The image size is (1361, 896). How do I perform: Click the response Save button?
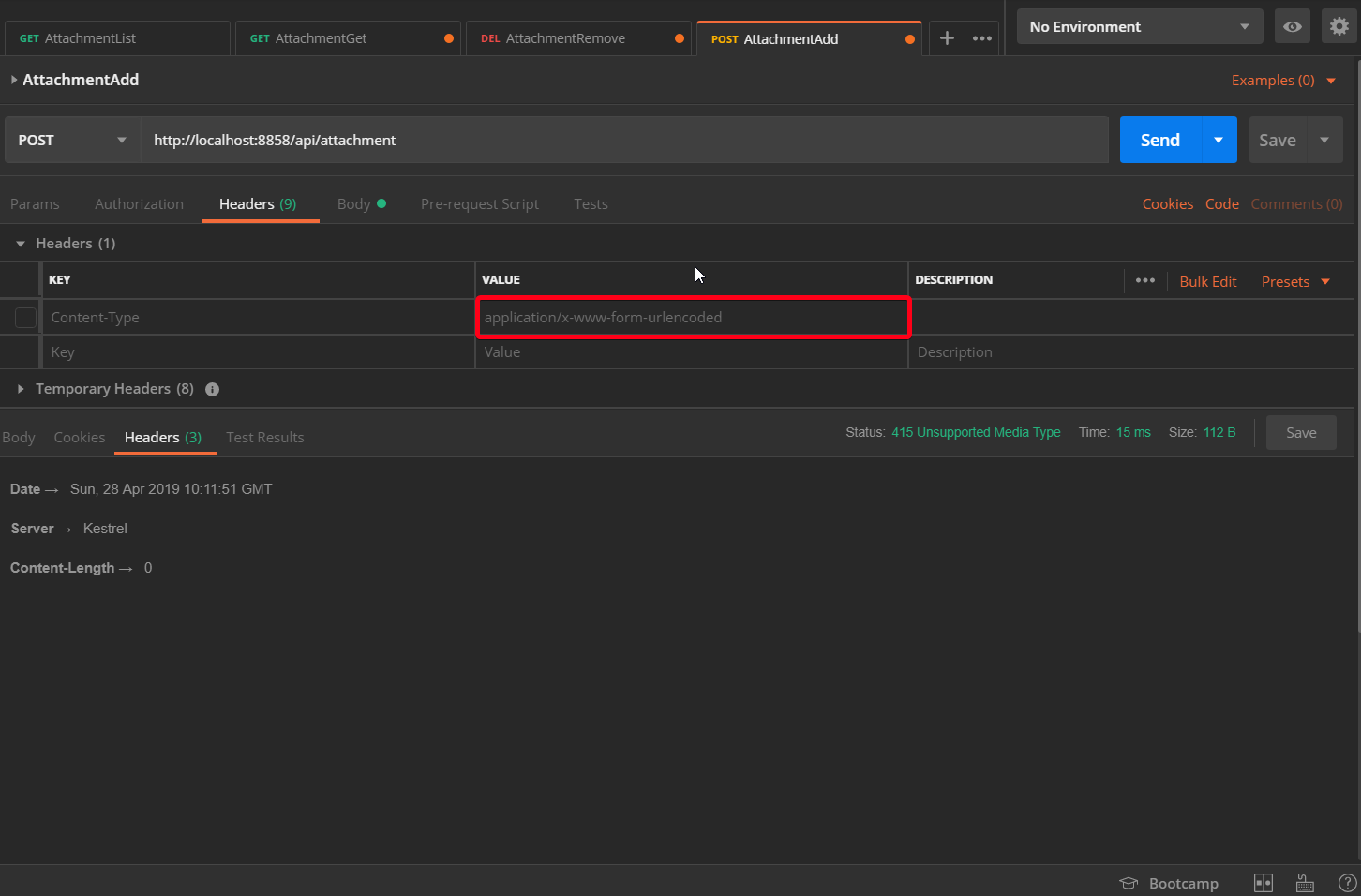tap(1301, 432)
